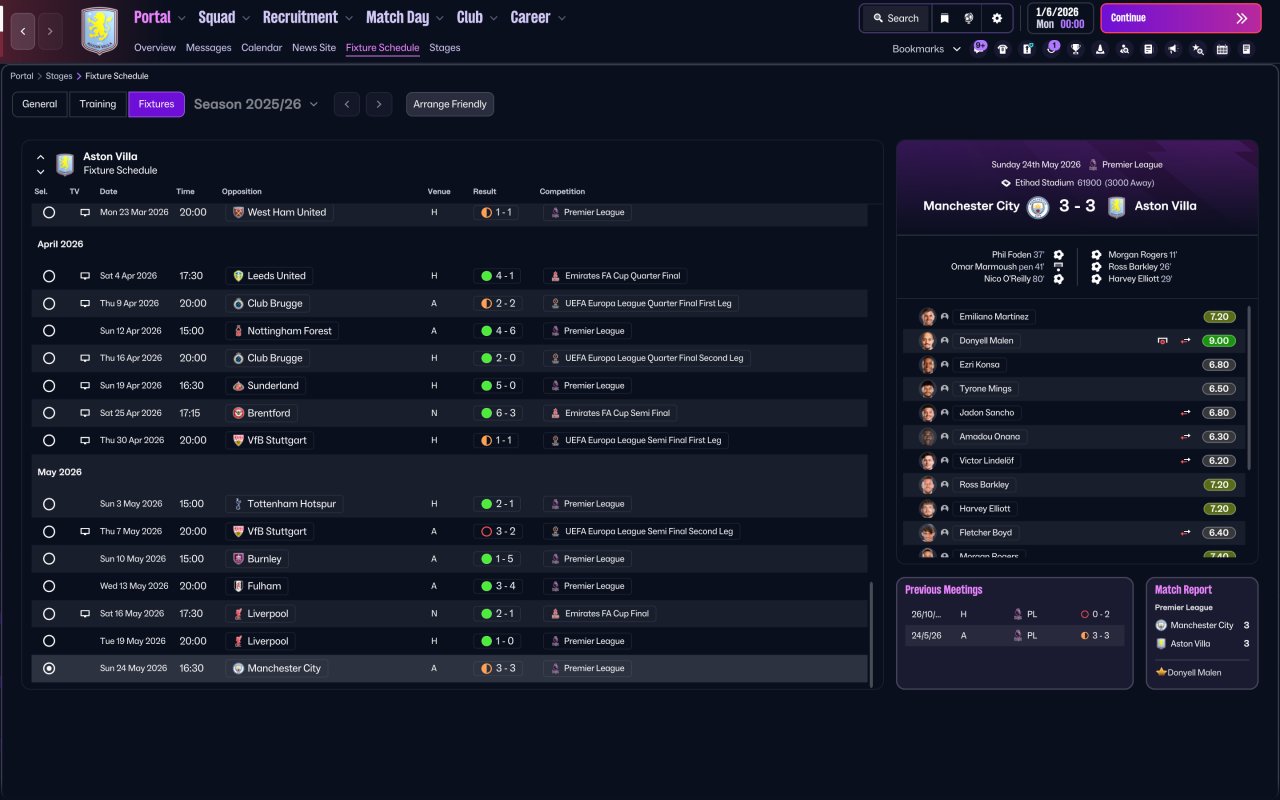Click the TV icon on Brentford row
The image size is (1280, 800).
[85, 413]
